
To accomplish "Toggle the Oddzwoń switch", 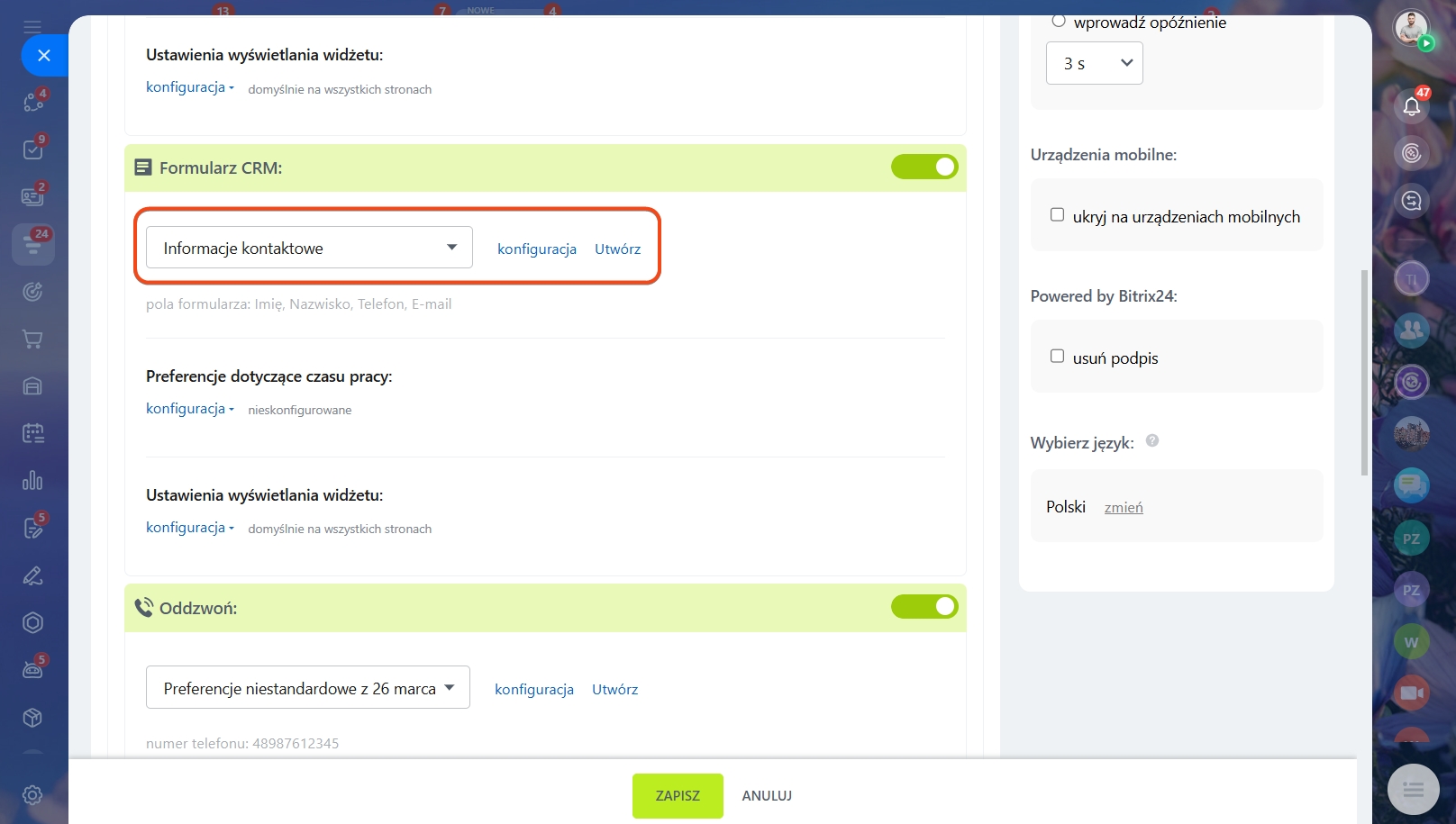I will tap(924, 607).
